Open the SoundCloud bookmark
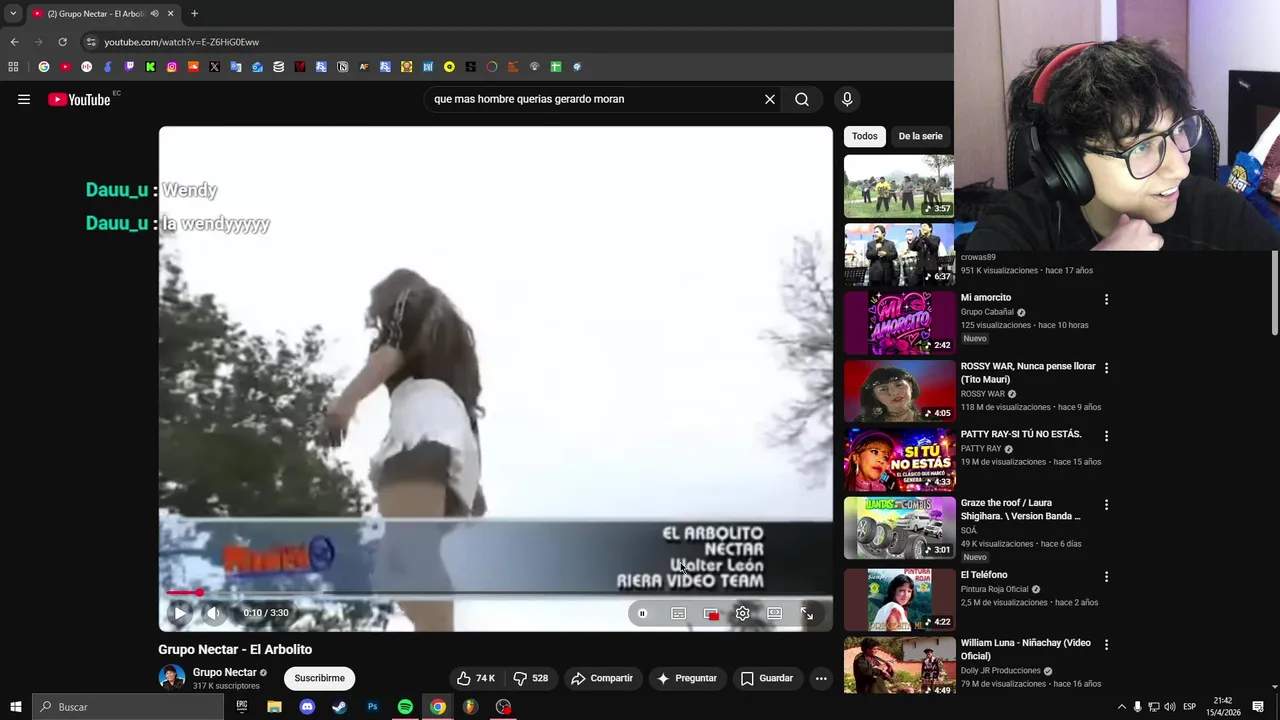The width and height of the screenshot is (1280, 720). pos(193,67)
